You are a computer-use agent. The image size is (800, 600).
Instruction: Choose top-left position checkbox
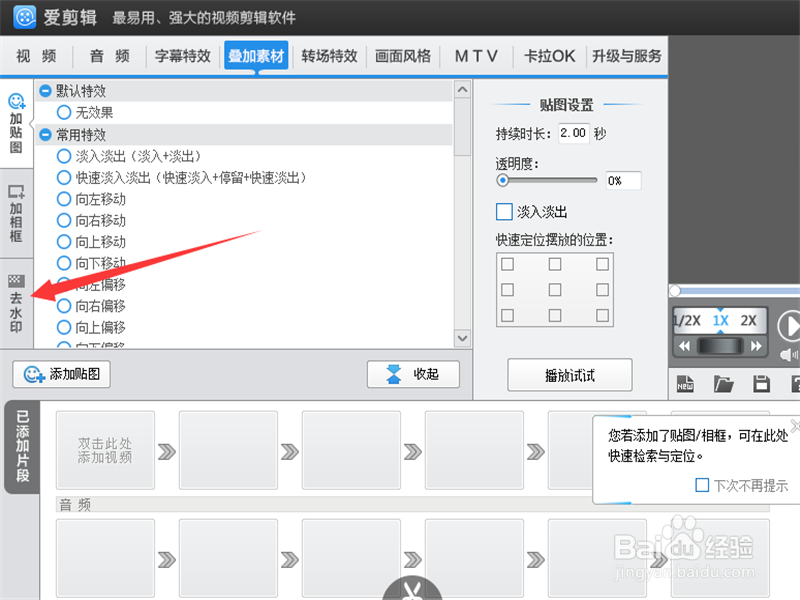coord(507,264)
